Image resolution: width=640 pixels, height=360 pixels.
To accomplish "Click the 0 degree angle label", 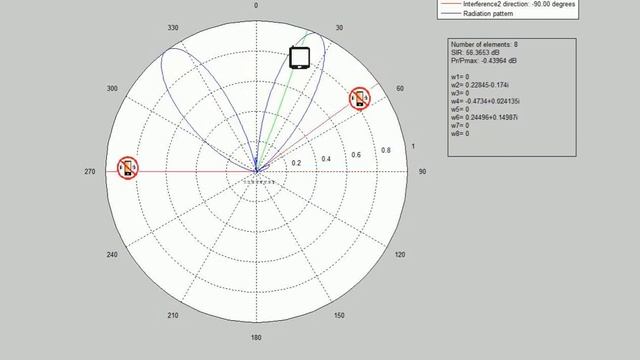I will coord(256,5).
